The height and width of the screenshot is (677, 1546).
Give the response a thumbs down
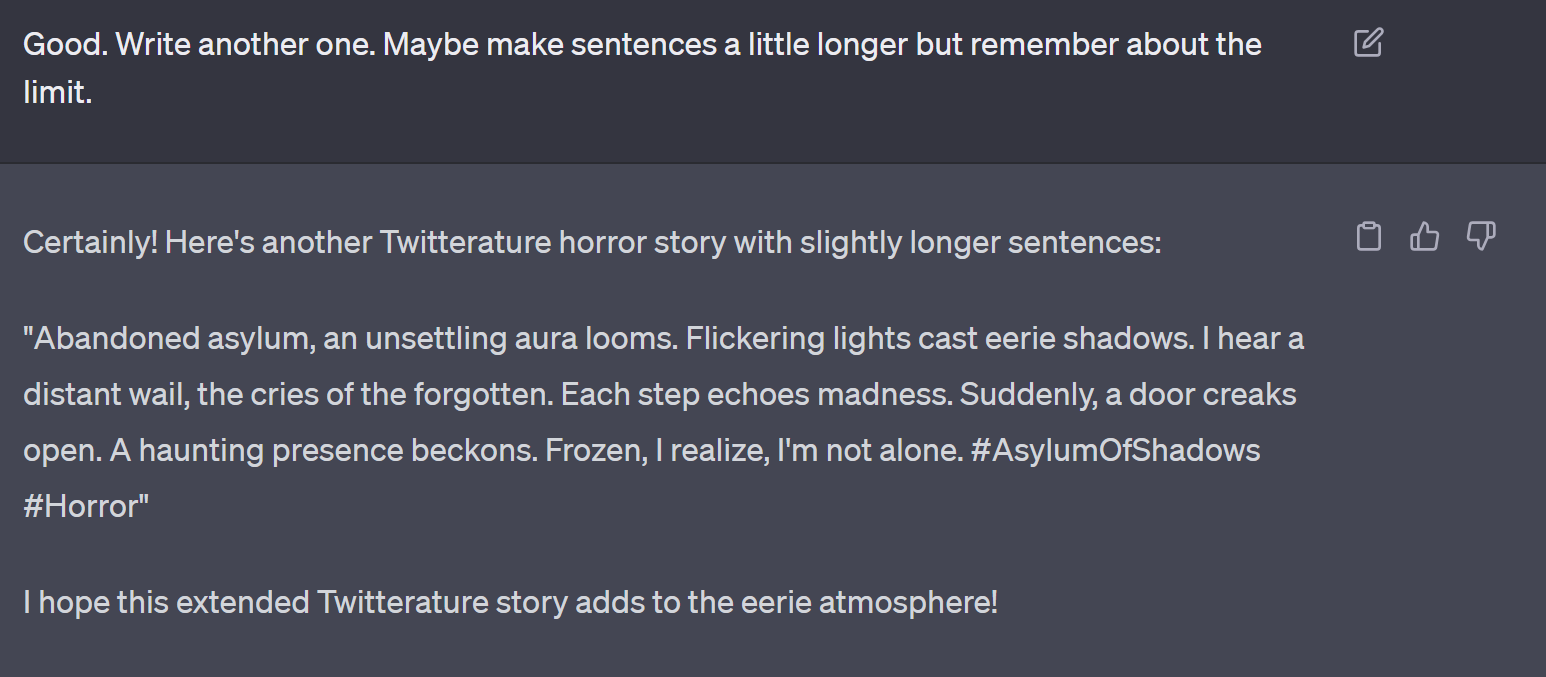tap(1480, 237)
